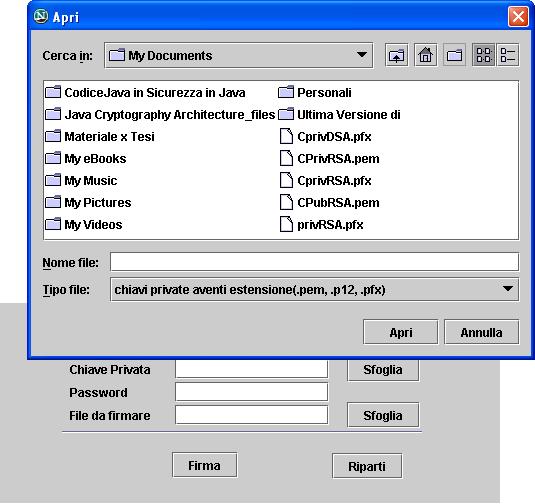This screenshot has height=504, width=535.
Task: Jump to the home directory
Action: (x=425, y=55)
